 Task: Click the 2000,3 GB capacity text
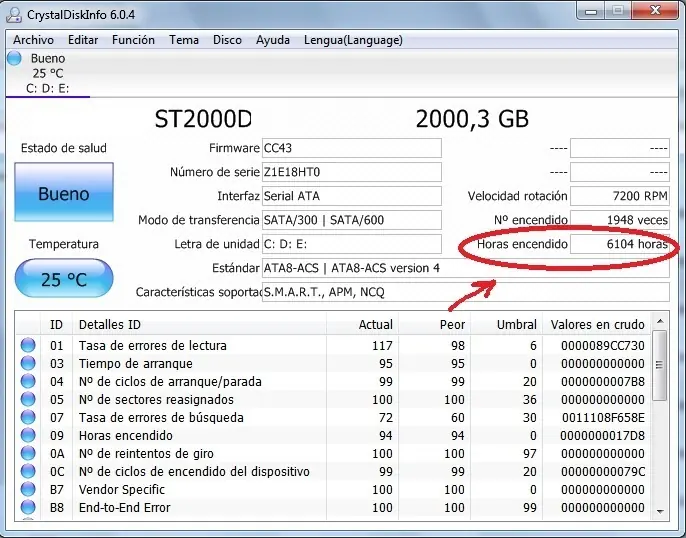[472, 119]
